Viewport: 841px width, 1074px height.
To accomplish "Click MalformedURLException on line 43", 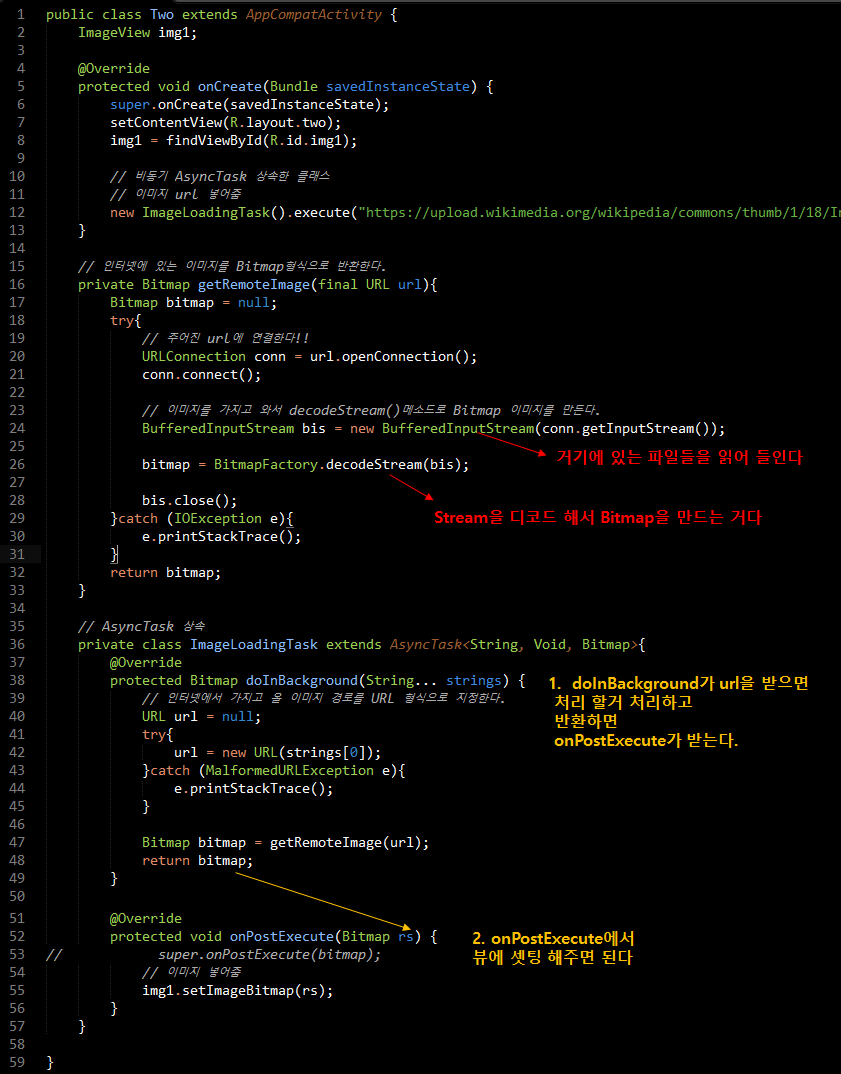I will tap(290, 771).
